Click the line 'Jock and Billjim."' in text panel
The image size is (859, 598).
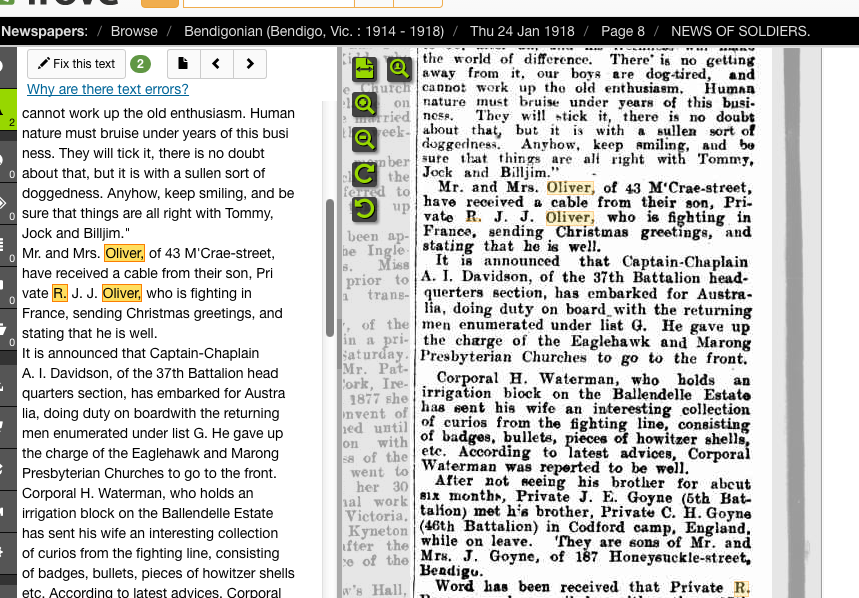point(76,233)
